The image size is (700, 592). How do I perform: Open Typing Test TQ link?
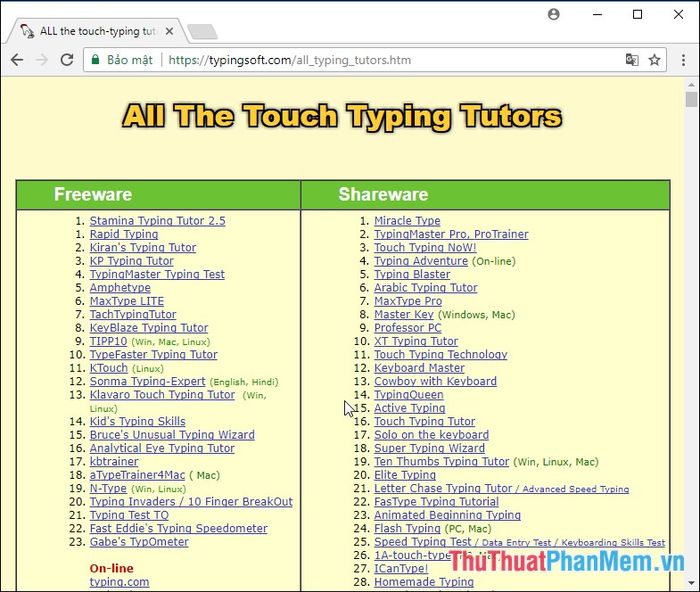[x=129, y=515]
